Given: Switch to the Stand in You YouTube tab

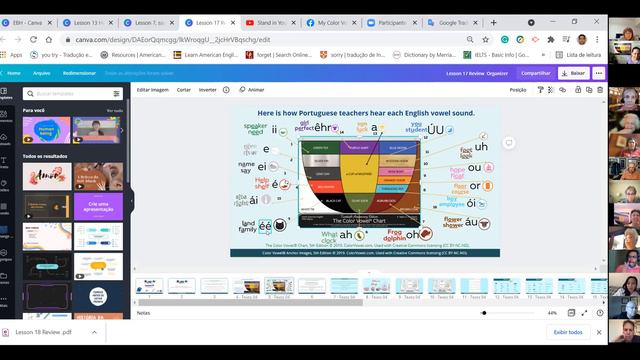Looking at the screenshot, I should pos(271,23).
